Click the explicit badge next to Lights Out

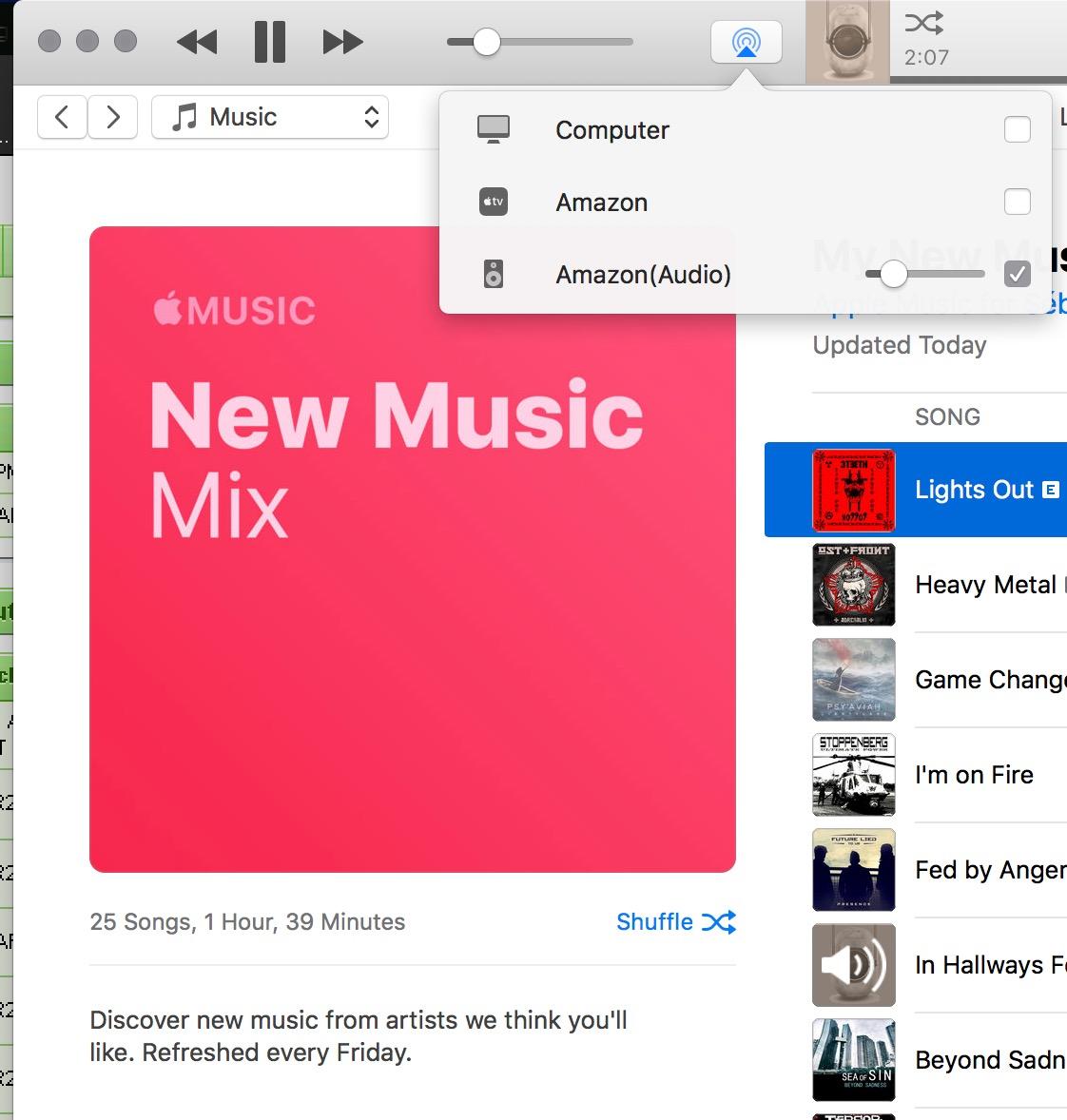click(1051, 490)
